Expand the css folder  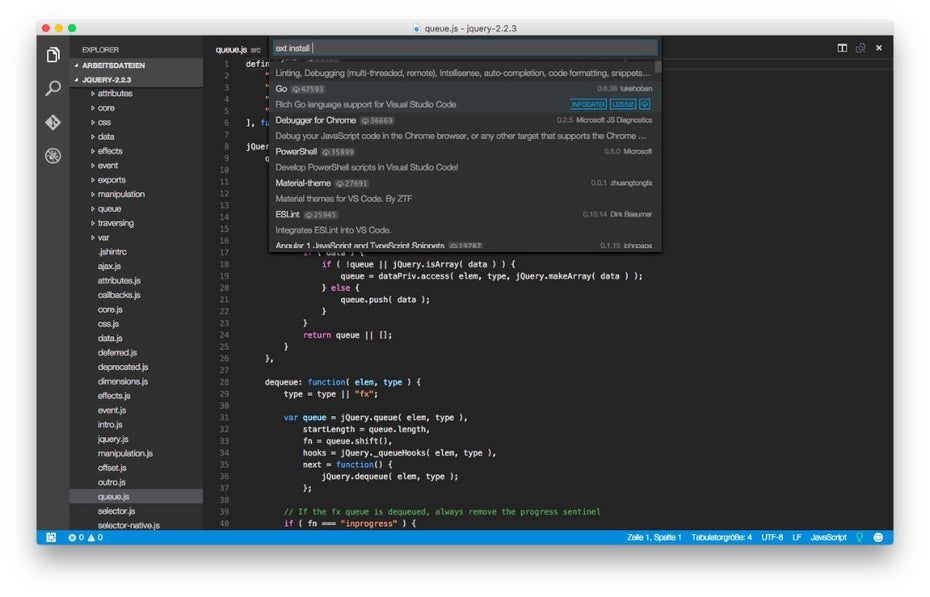[x=136, y=122]
